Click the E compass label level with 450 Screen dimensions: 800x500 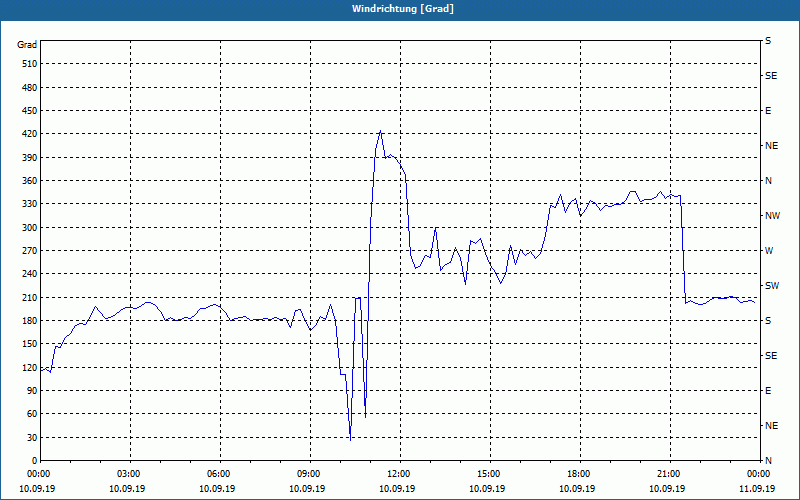[x=768, y=111]
